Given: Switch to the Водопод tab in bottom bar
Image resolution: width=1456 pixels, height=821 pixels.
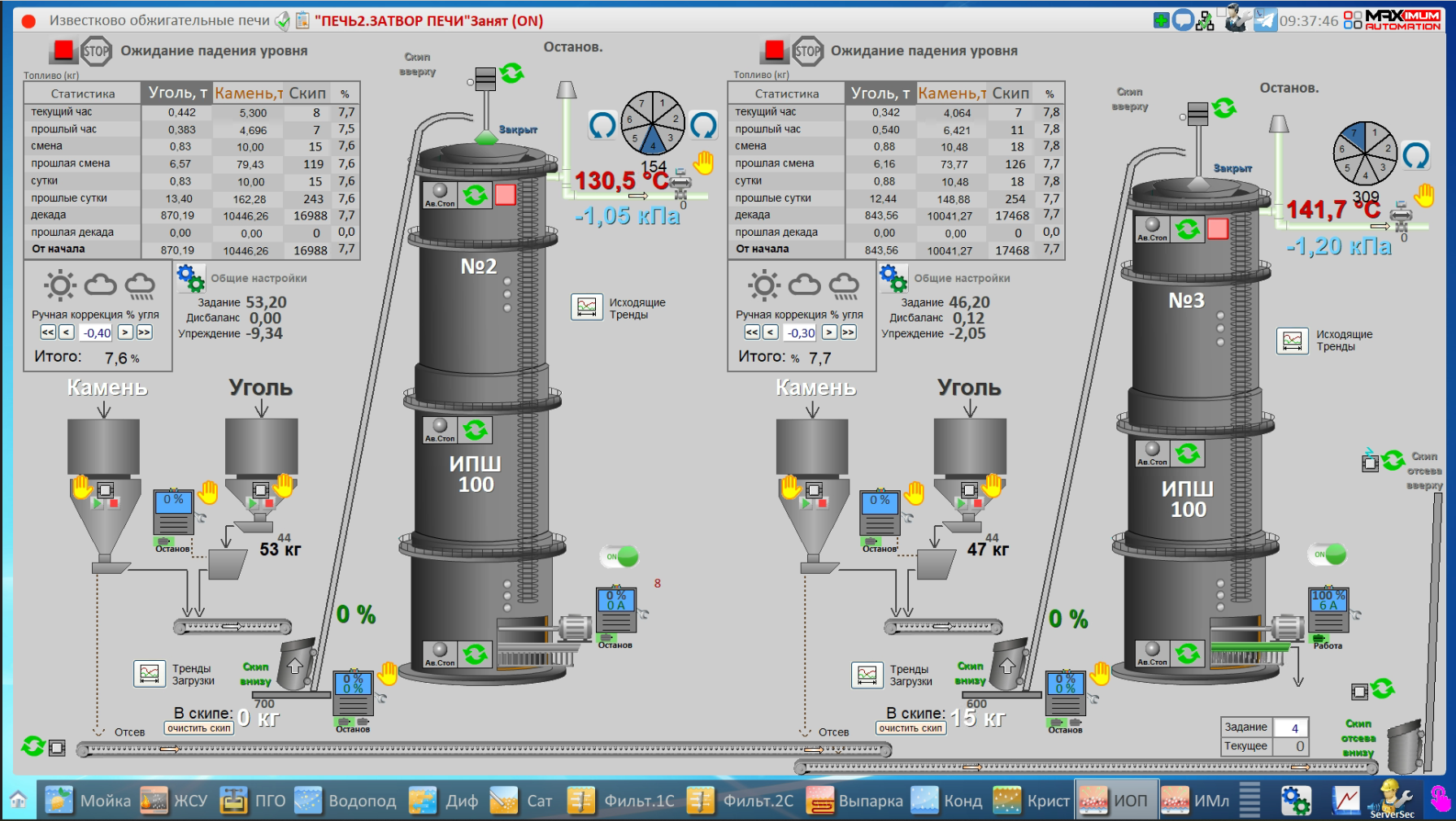Looking at the screenshot, I should coord(346,801).
